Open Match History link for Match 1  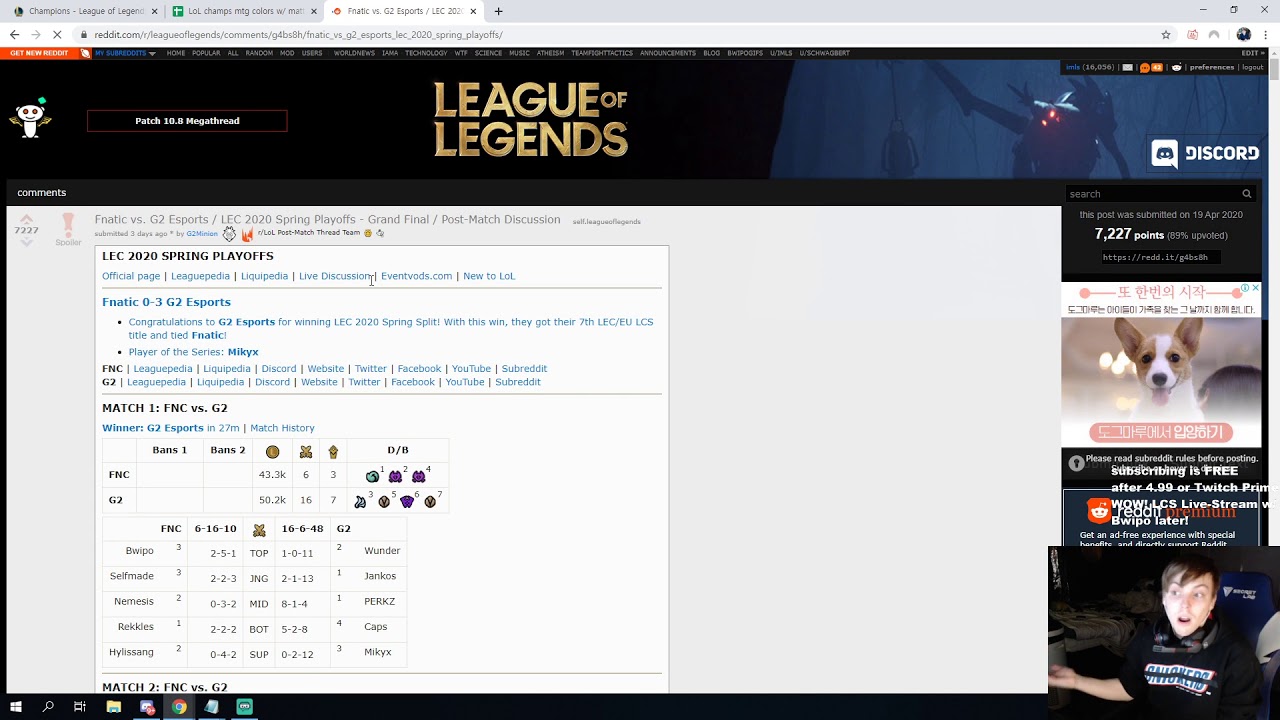(282, 428)
